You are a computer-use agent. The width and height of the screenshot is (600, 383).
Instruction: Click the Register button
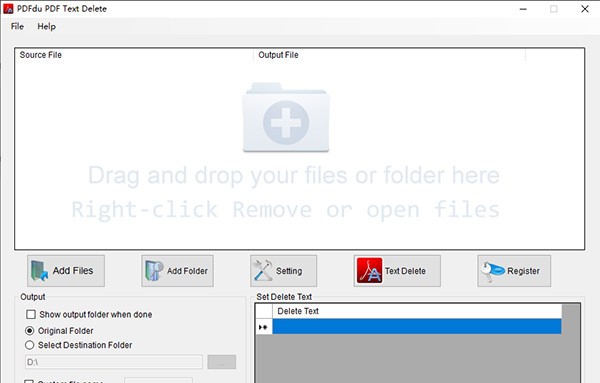(514, 271)
